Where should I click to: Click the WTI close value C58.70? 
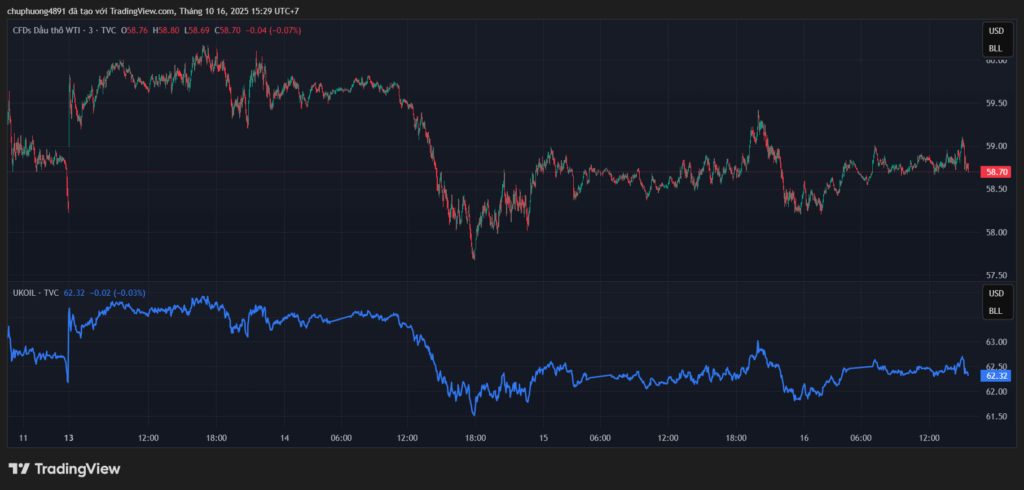(229, 31)
